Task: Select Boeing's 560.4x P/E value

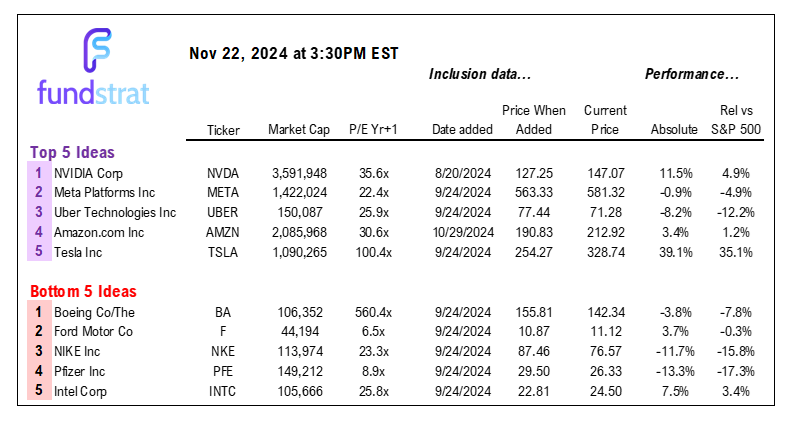Action: [x=373, y=313]
